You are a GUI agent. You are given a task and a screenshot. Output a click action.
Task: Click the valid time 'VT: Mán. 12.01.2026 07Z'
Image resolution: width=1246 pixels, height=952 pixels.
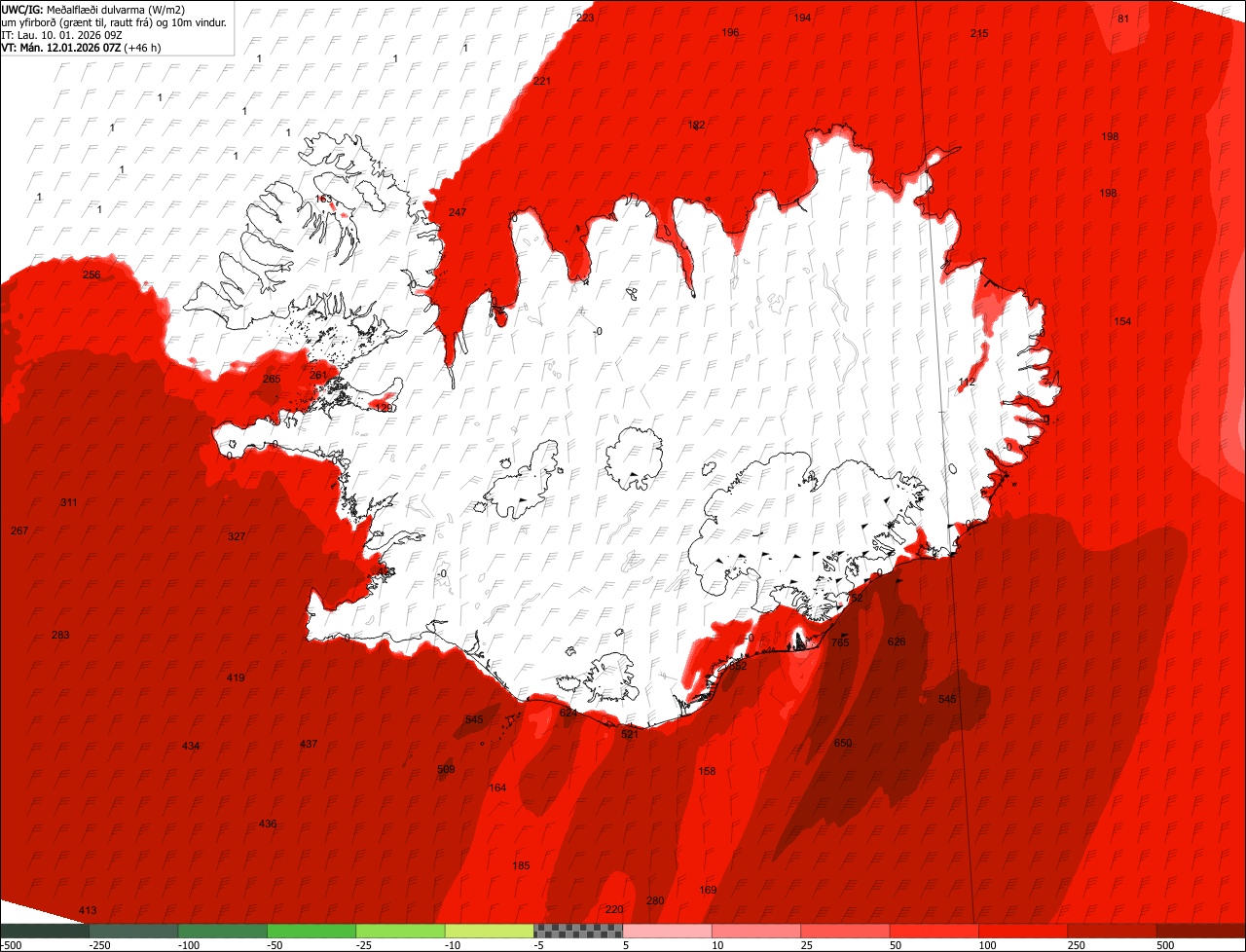click(60, 47)
